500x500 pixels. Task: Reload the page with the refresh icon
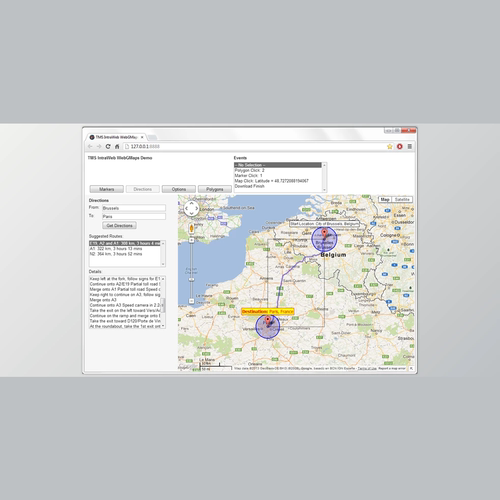[x=108, y=146]
